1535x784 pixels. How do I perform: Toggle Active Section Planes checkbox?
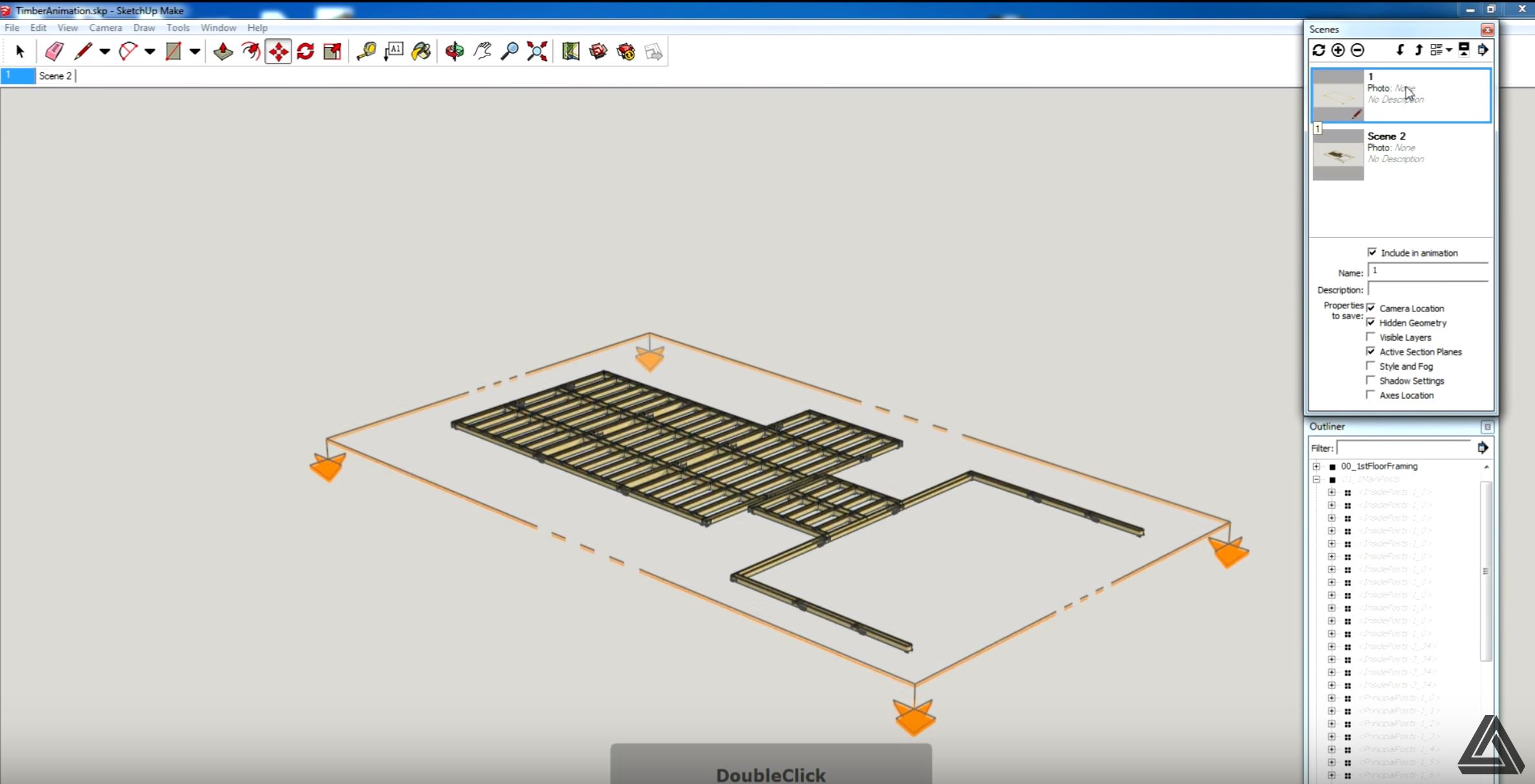click(x=1370, y=351)
